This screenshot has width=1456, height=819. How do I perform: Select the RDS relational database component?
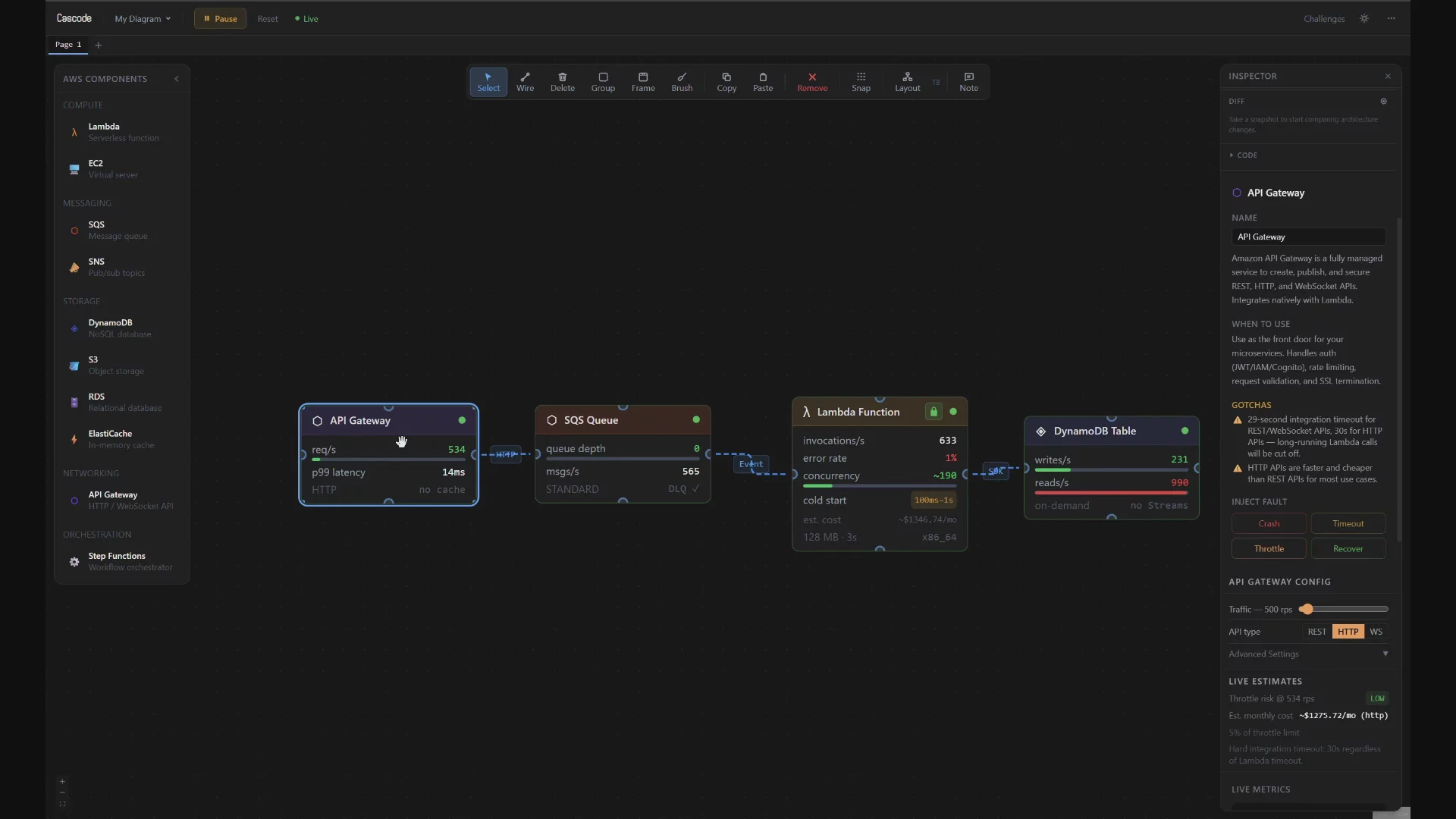coord(122,402)
